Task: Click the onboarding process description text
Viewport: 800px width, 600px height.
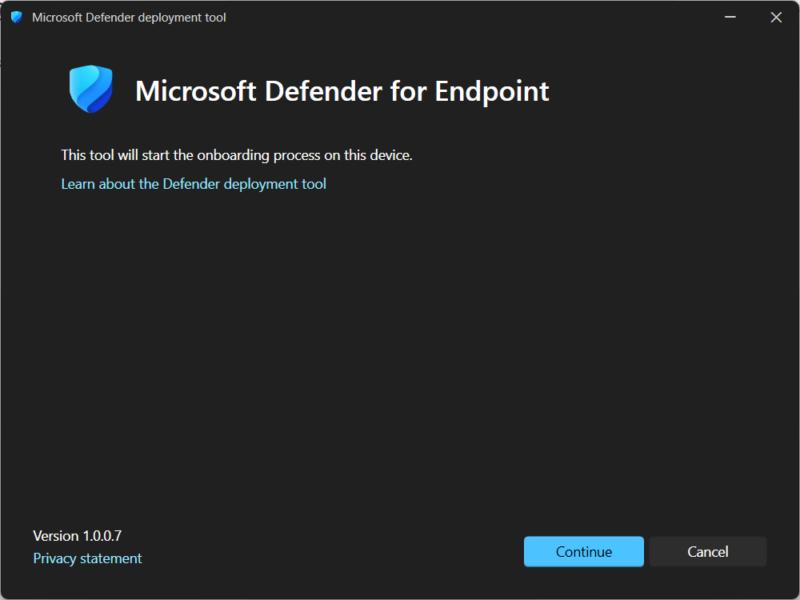Action: coord(237,155)
